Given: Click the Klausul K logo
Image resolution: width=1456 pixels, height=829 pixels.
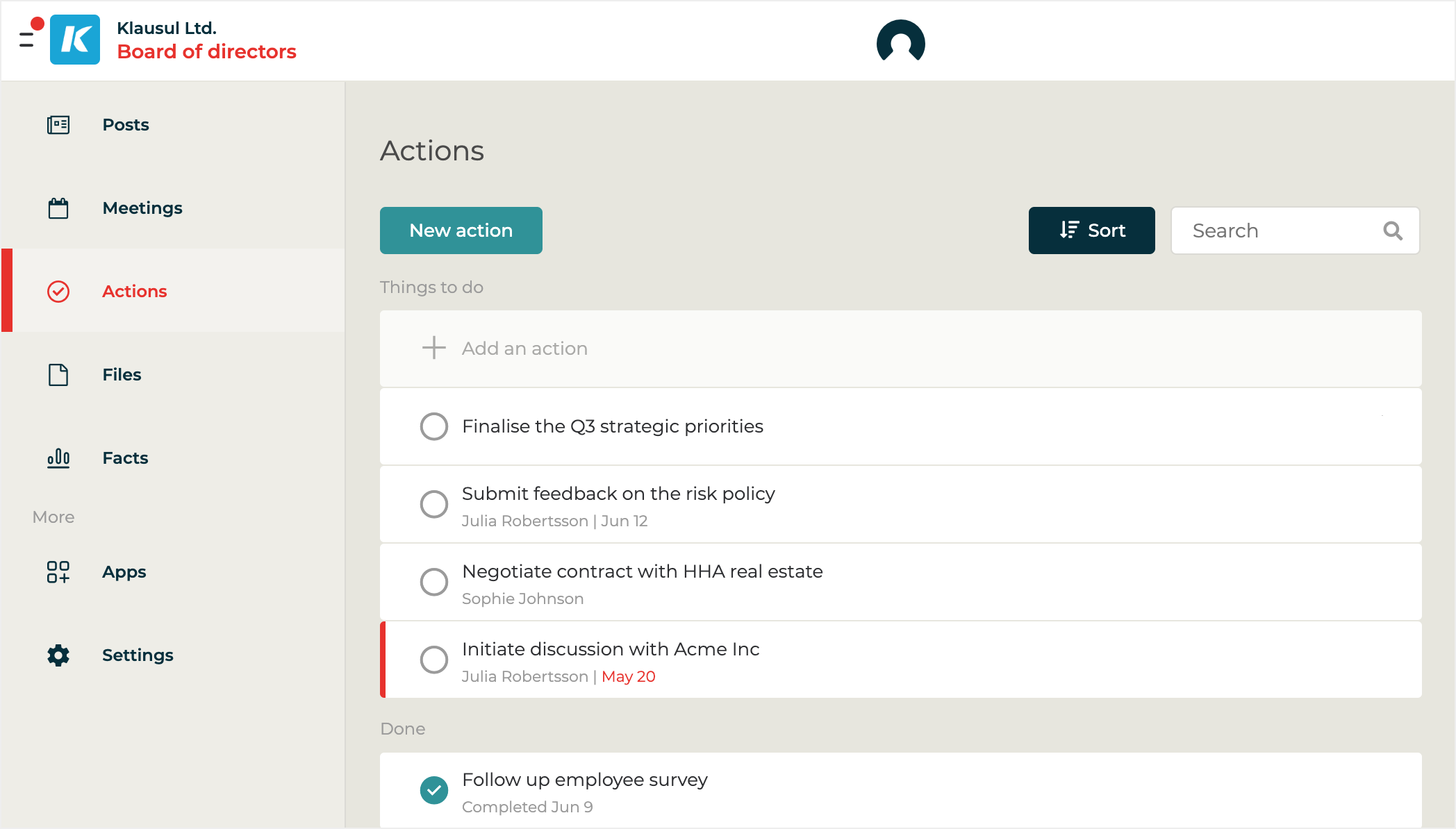Looking at the screenshot, I should 75,40.
